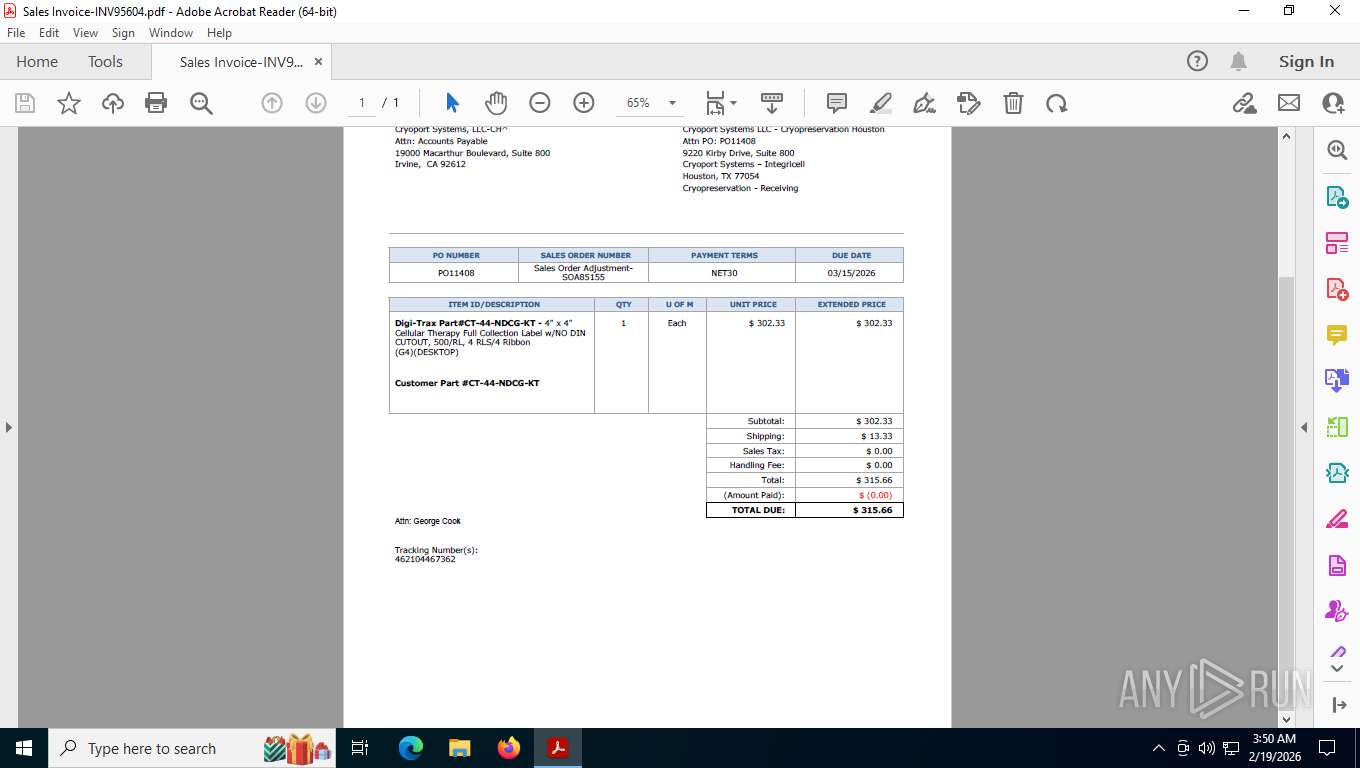Share a link to the file
Image resolution: width=1360 pixels, height=768 pixels.
[1245, 103]
